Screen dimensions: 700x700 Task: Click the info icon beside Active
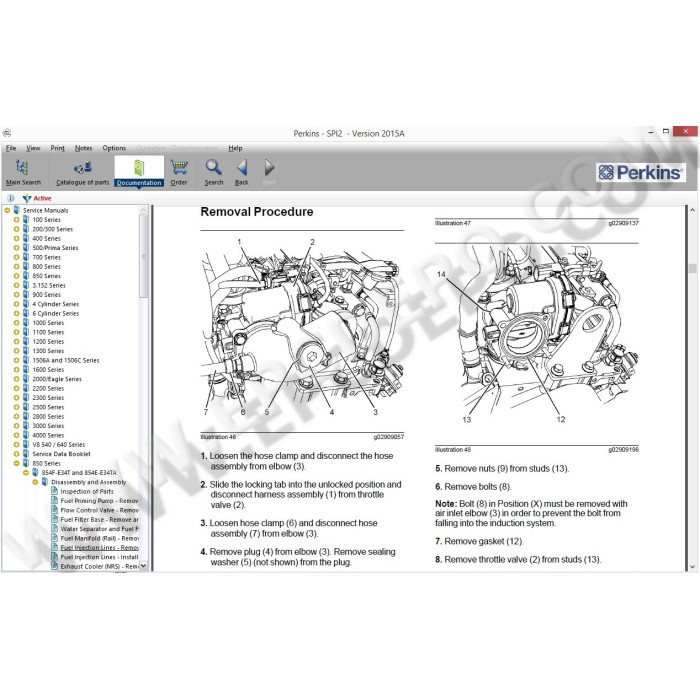[11, 198]
